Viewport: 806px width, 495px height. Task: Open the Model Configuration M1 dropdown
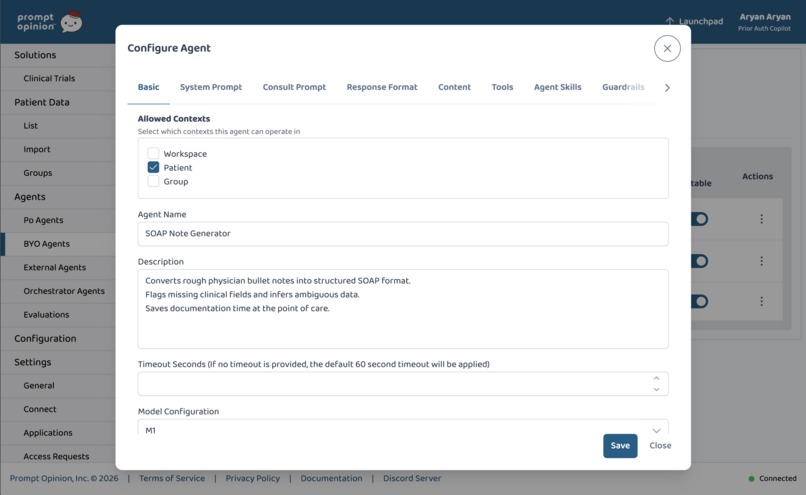pyautogui.click(x=403, y=427)
